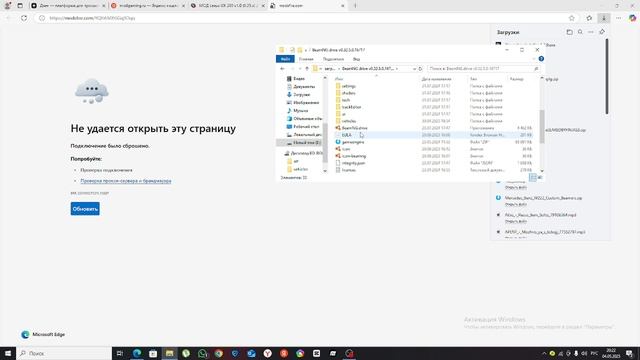The height and width of the screenshot is (360, 640).
Task: Add page to favorites star icon
Action: coord(571,18)
